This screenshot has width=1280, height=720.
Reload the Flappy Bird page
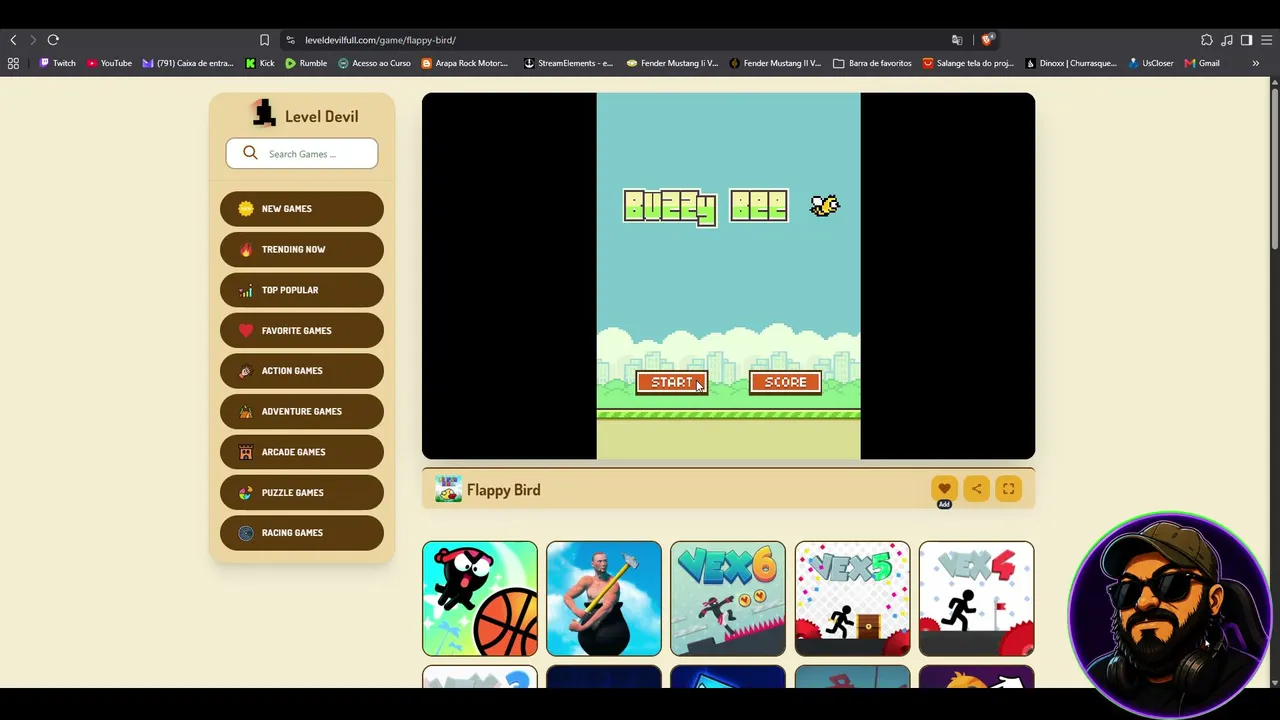[53, 40]
